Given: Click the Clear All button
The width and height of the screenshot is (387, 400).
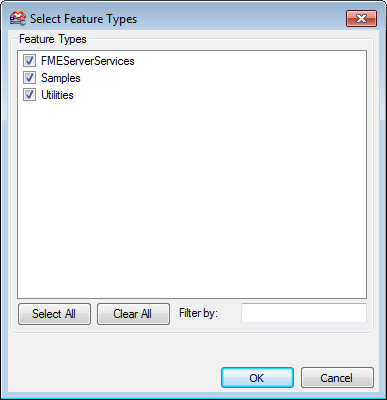Looking at the screenshot, I should tap(133, 314).
